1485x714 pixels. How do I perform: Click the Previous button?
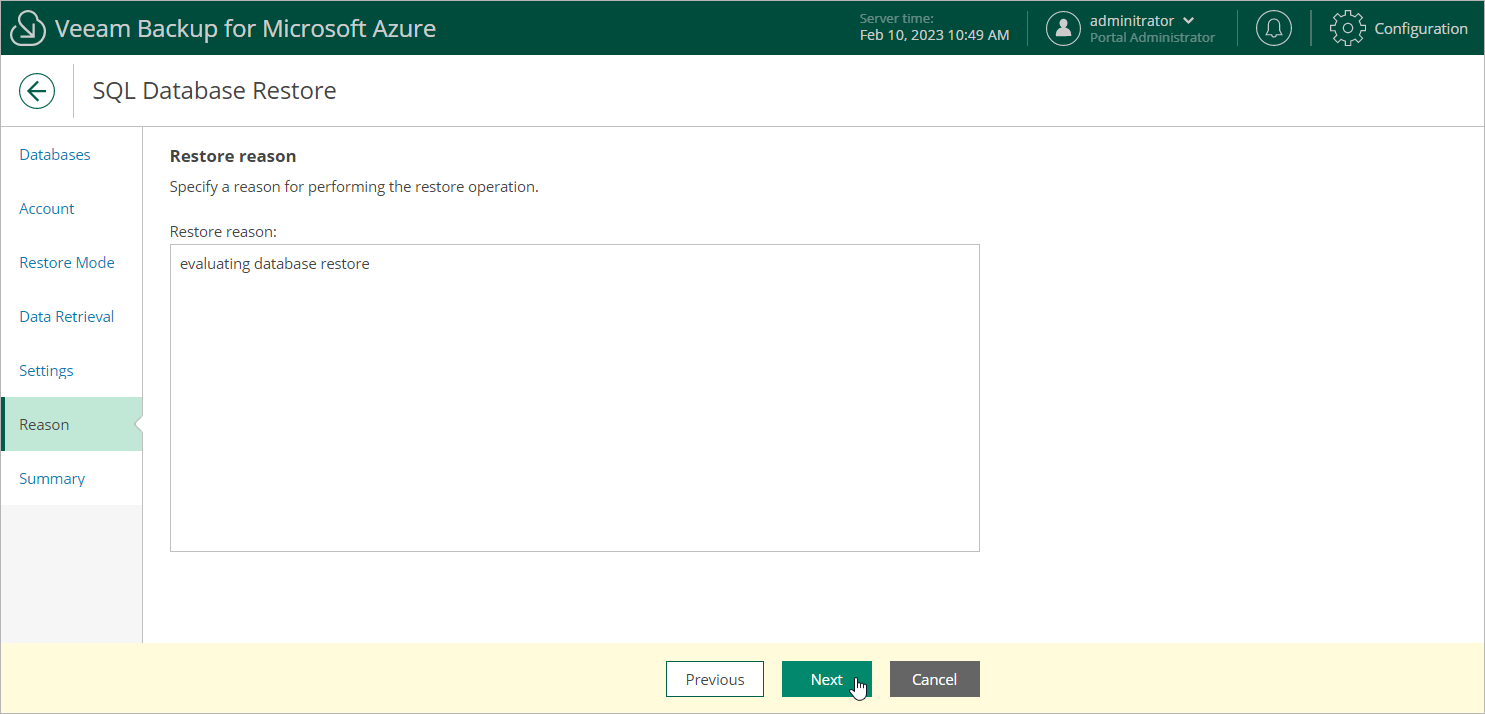[x=715, y=679]
